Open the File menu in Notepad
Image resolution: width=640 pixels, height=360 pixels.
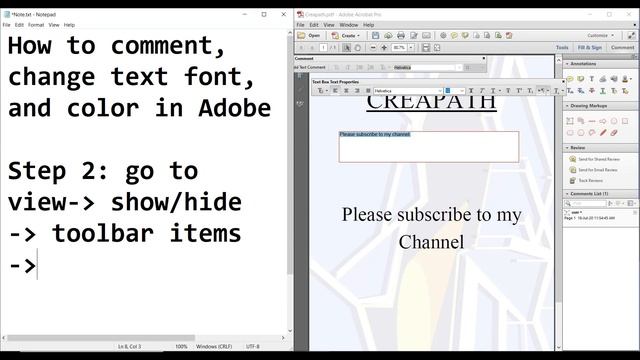pyautogui.click(x=6, y=25)
